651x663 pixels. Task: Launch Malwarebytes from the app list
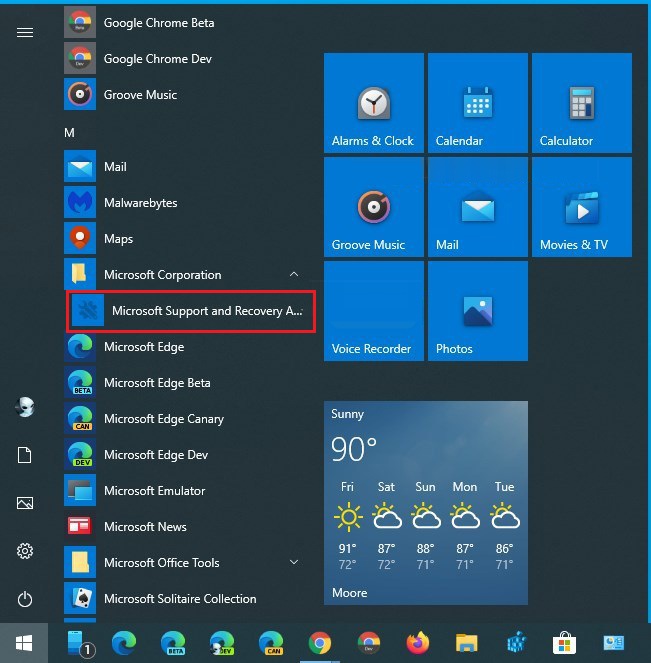pyautogui.click(x=186, y=203)
